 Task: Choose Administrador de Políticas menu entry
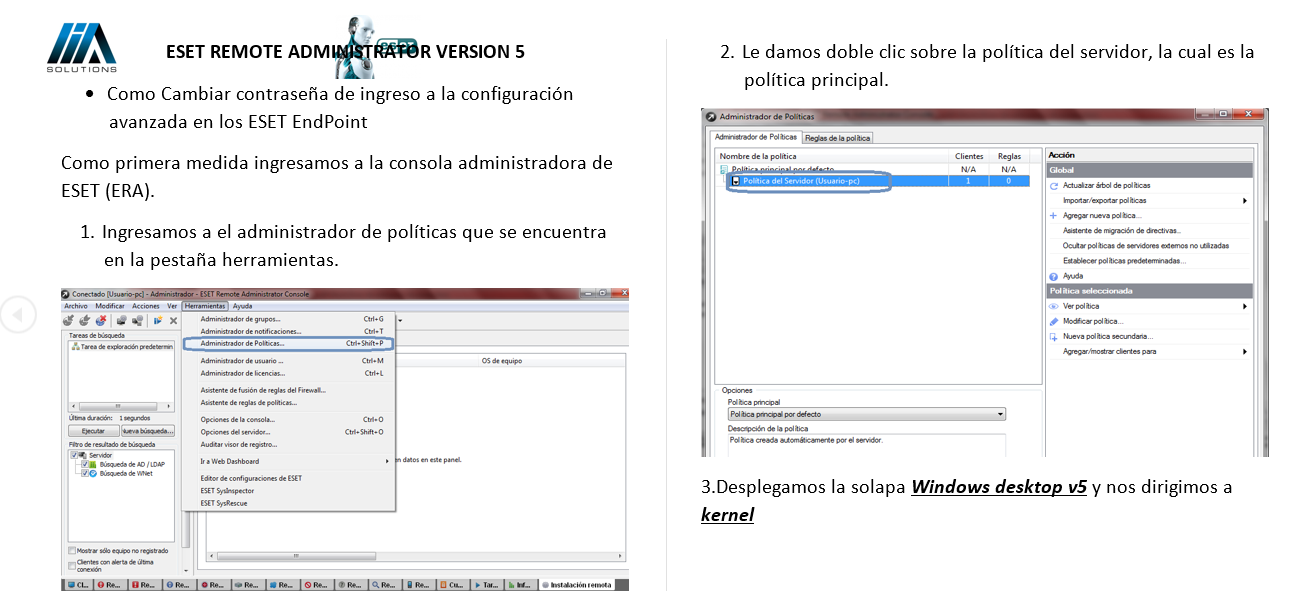pyautogui.click(x=290, y=343)
